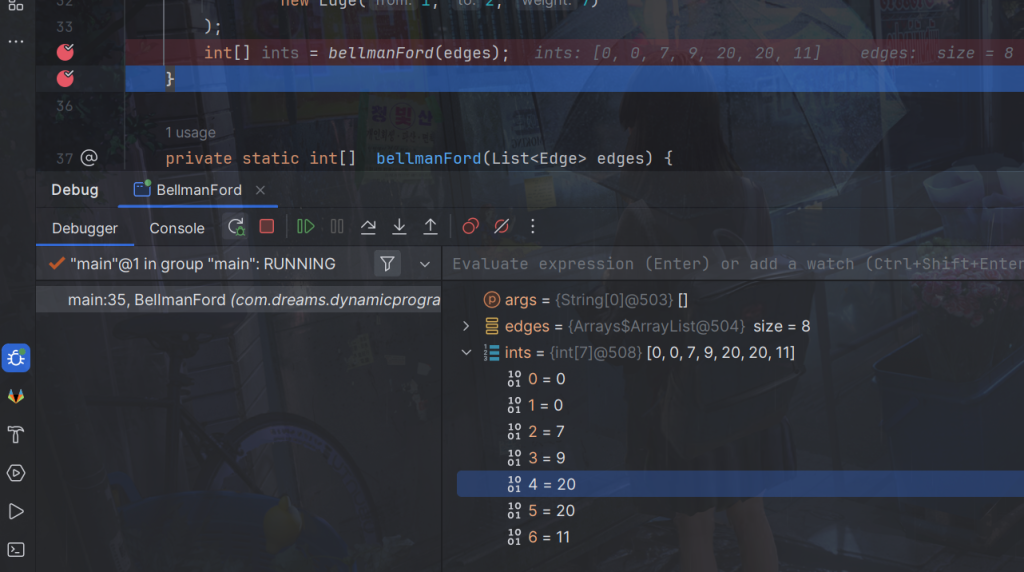Open the Terminal tool window
The height and width of the screenshot is (572, 1024).
[16, 549]
